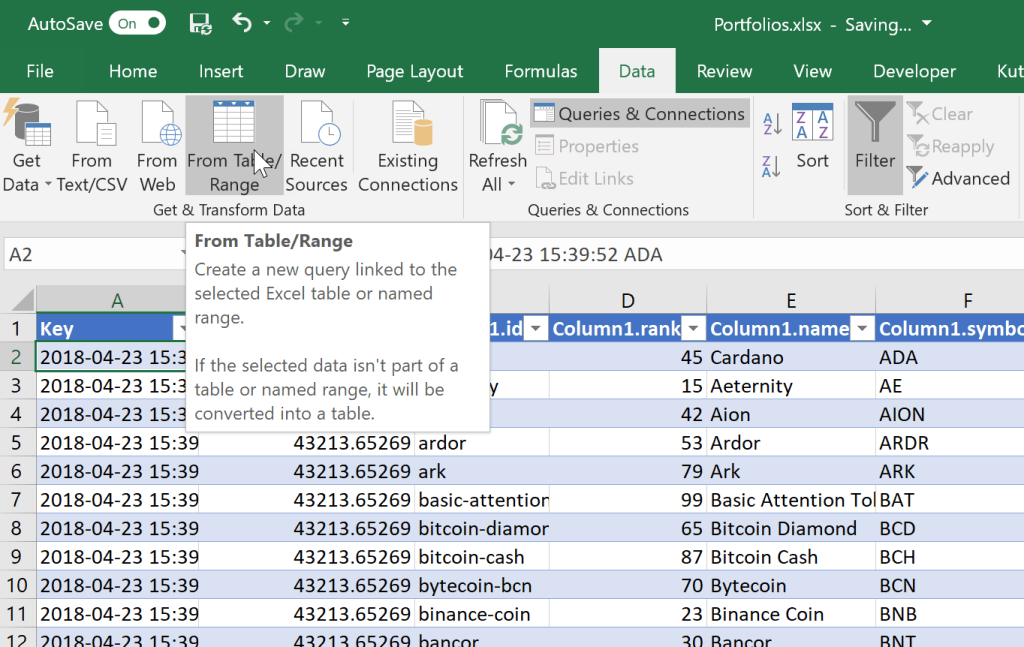The image size is (1024, 647).
Task: Toggle the Queries & Connections pane
Action: coord(640,114)
